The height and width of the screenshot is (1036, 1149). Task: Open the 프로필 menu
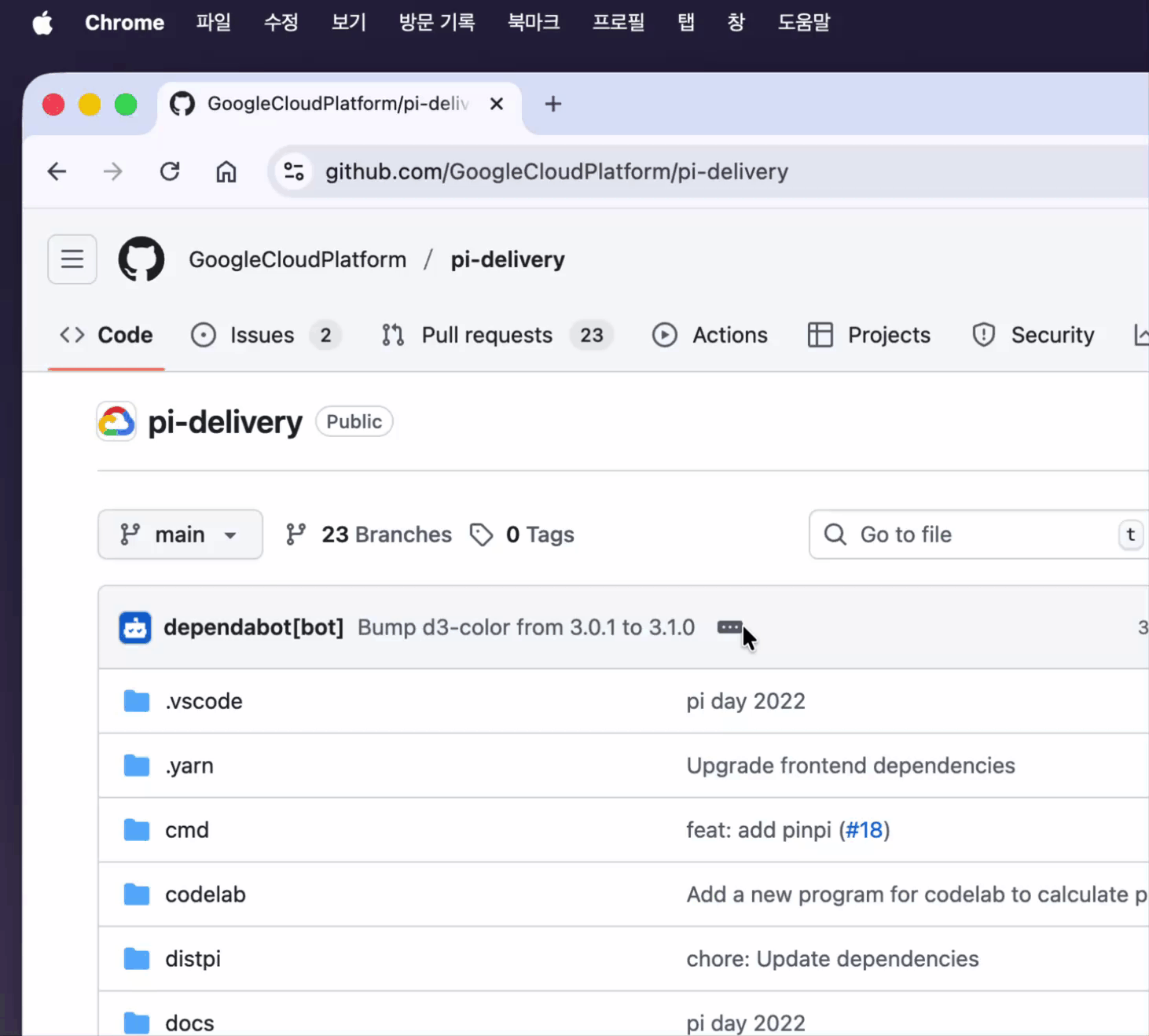click(619, 23)
